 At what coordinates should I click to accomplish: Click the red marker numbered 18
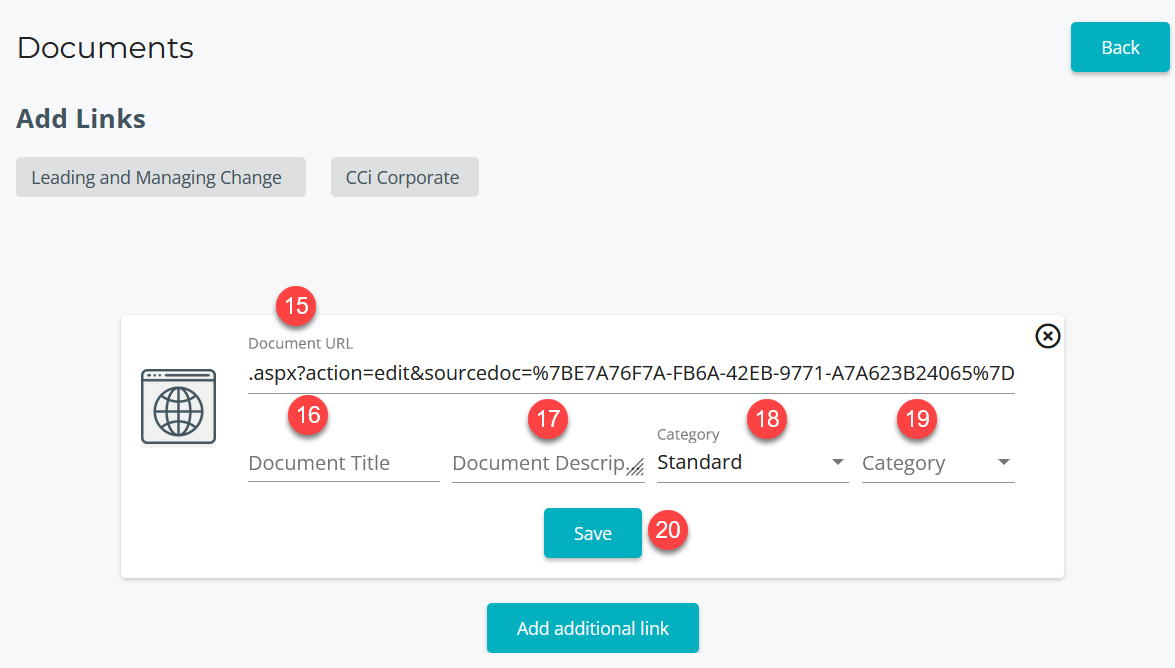click(x=767, y=419)
